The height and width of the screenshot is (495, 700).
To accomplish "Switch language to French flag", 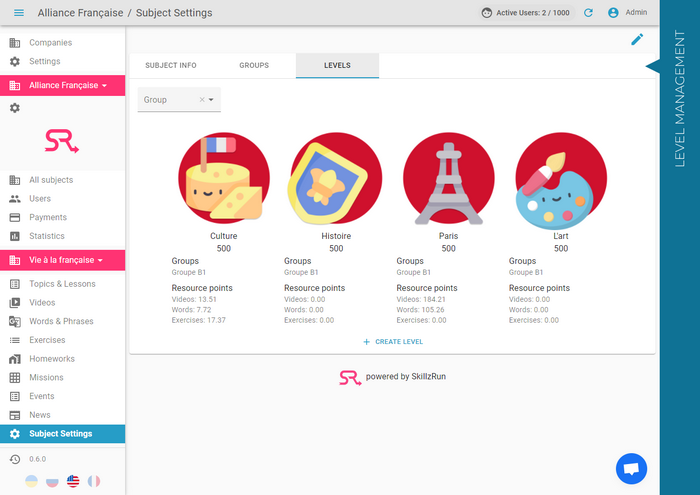I will click(x=94, y=481).
